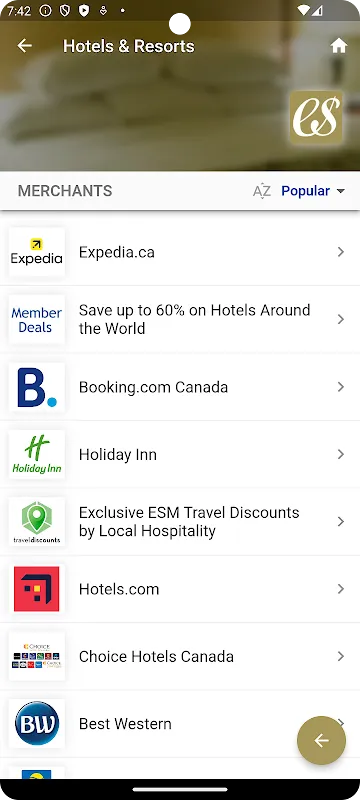Open Save up to 60% on Hotels
Screen dimensions: 360x800
click(180, 319)
